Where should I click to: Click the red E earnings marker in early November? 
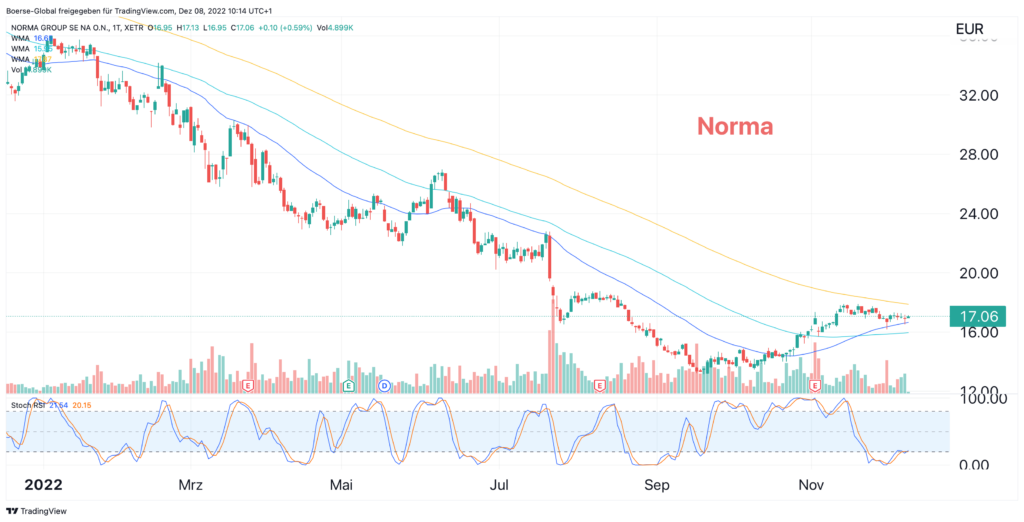[815, 386]
